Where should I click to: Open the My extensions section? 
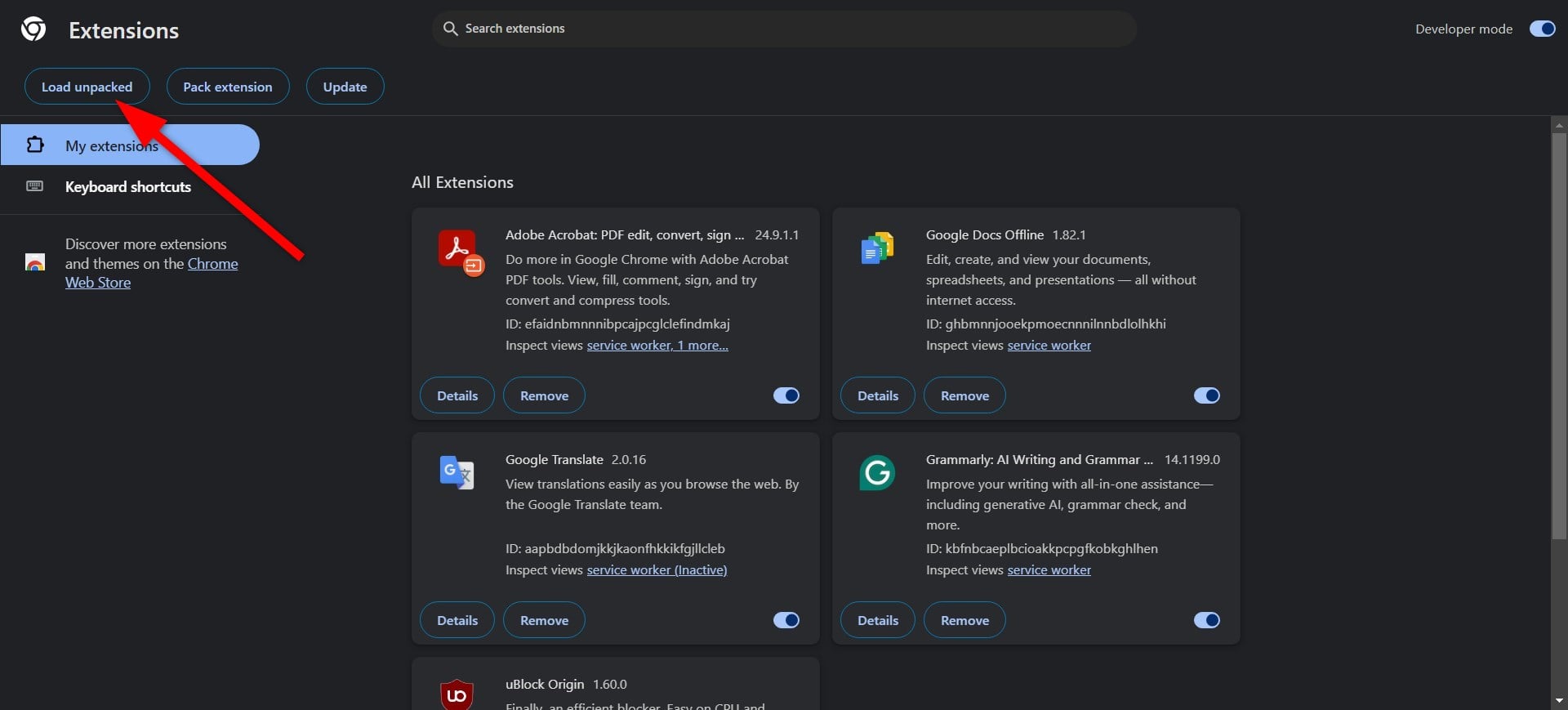point(130,145)
